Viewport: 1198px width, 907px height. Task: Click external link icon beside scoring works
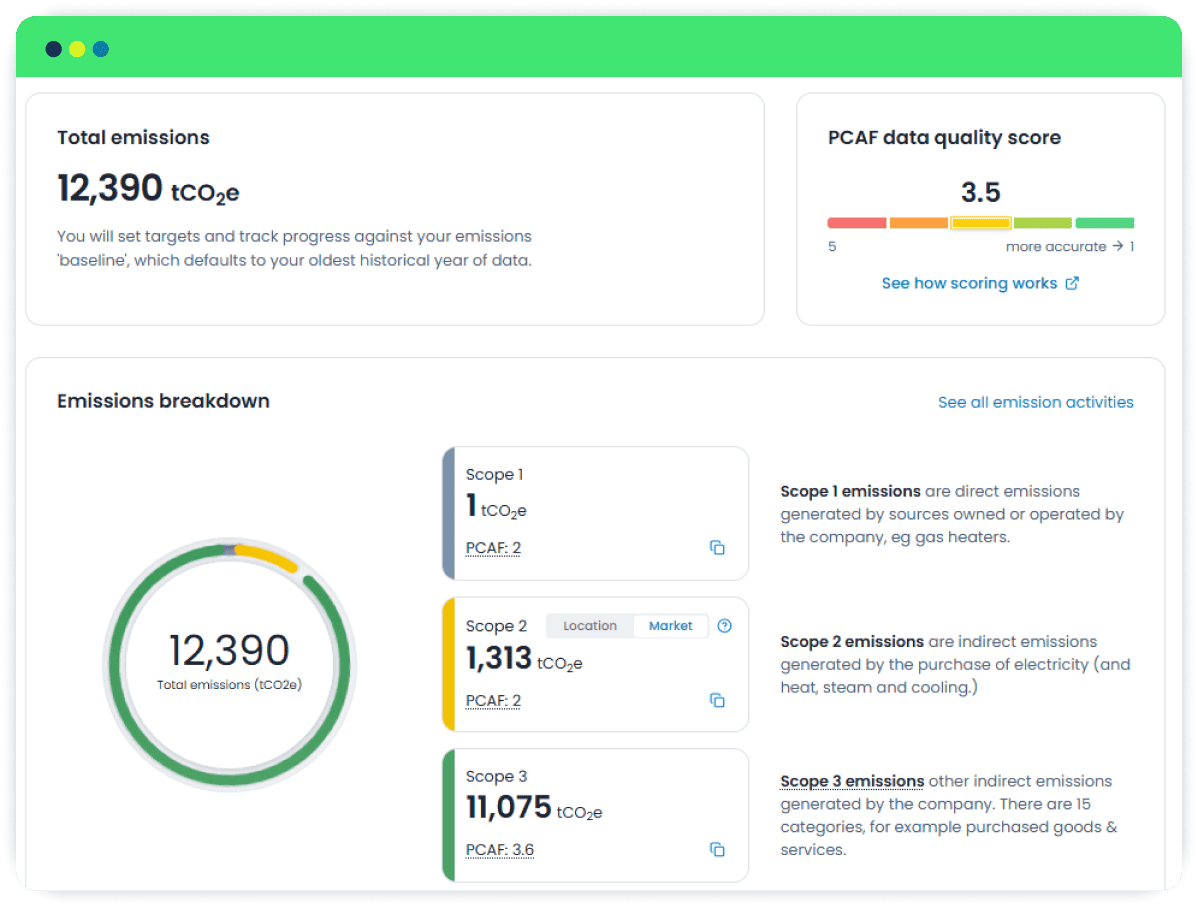click(x=1072, y=283)
